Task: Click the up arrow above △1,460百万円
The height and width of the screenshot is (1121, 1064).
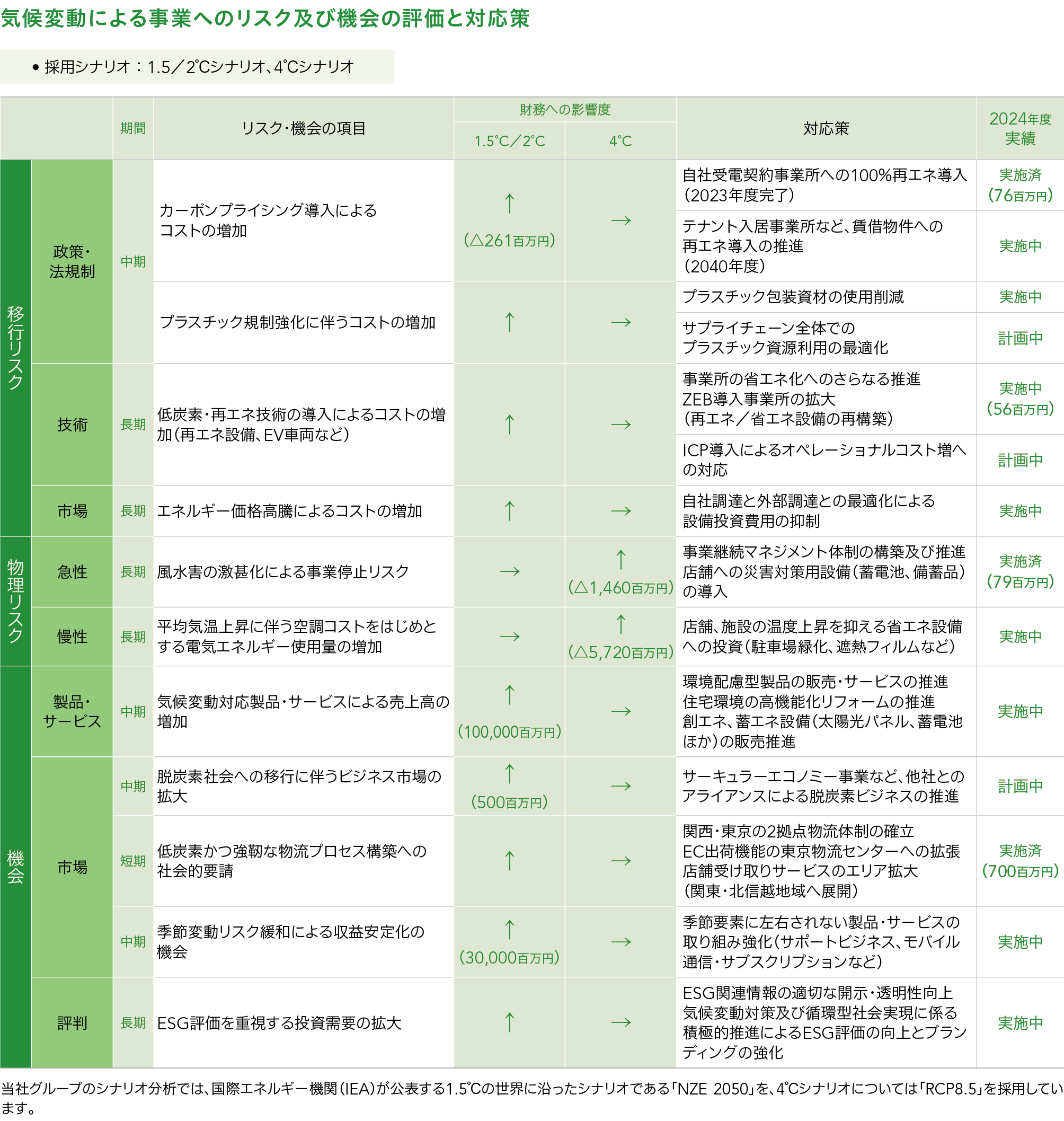Action: point(620,559)
